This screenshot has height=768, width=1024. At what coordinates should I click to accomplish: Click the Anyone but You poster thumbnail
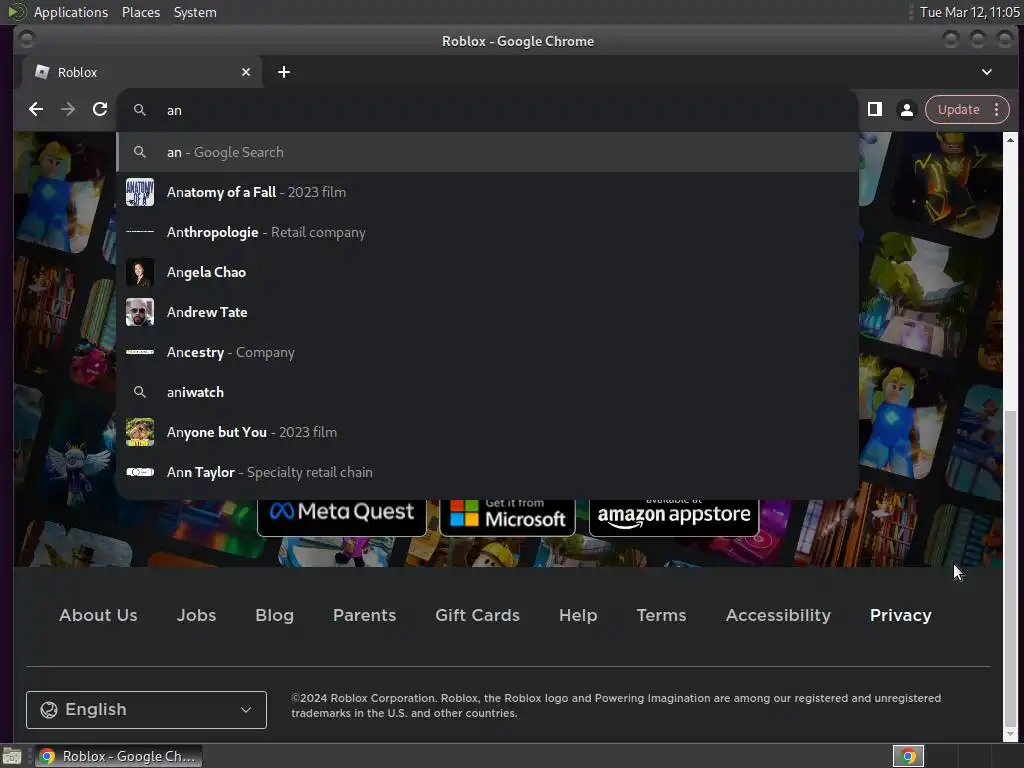pyautogui.click(x=140, y=432)
